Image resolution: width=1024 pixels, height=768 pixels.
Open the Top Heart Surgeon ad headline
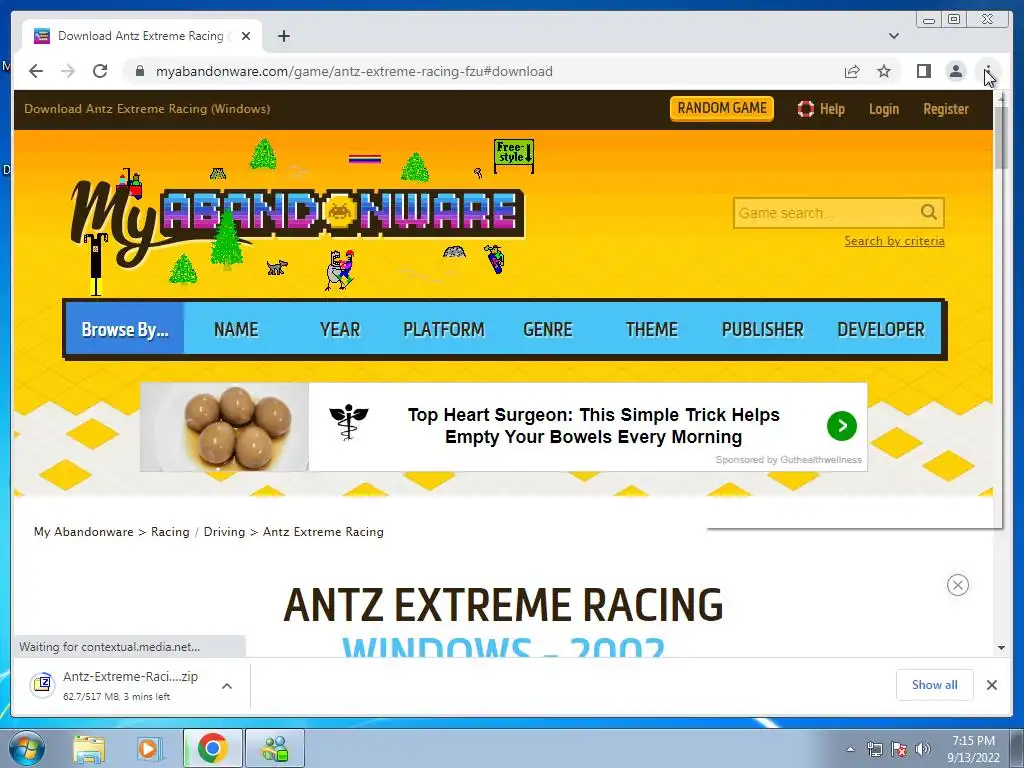point(594,426)
